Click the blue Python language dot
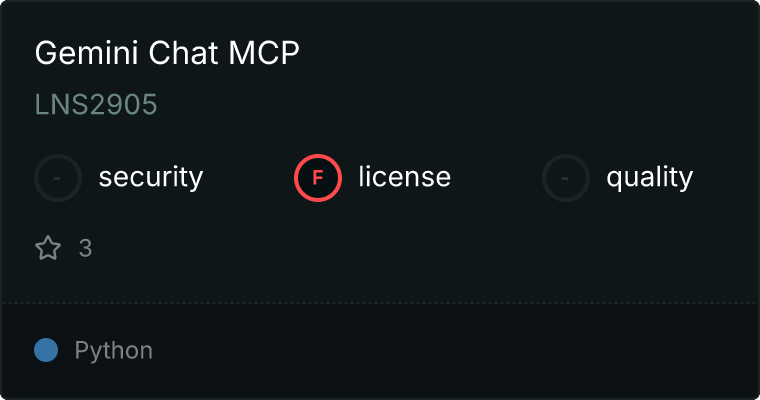Image resolution: width=760 pixels, height=400 pixels. [x=46, y=350]
